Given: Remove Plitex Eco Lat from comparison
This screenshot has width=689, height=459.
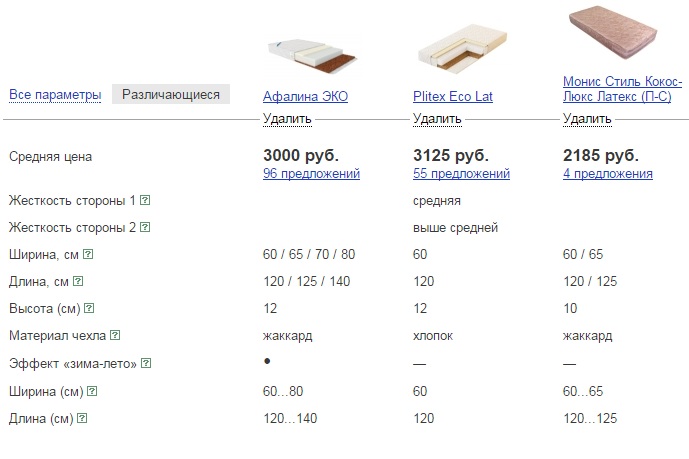Looking at the screenshot, I should 437,119.
